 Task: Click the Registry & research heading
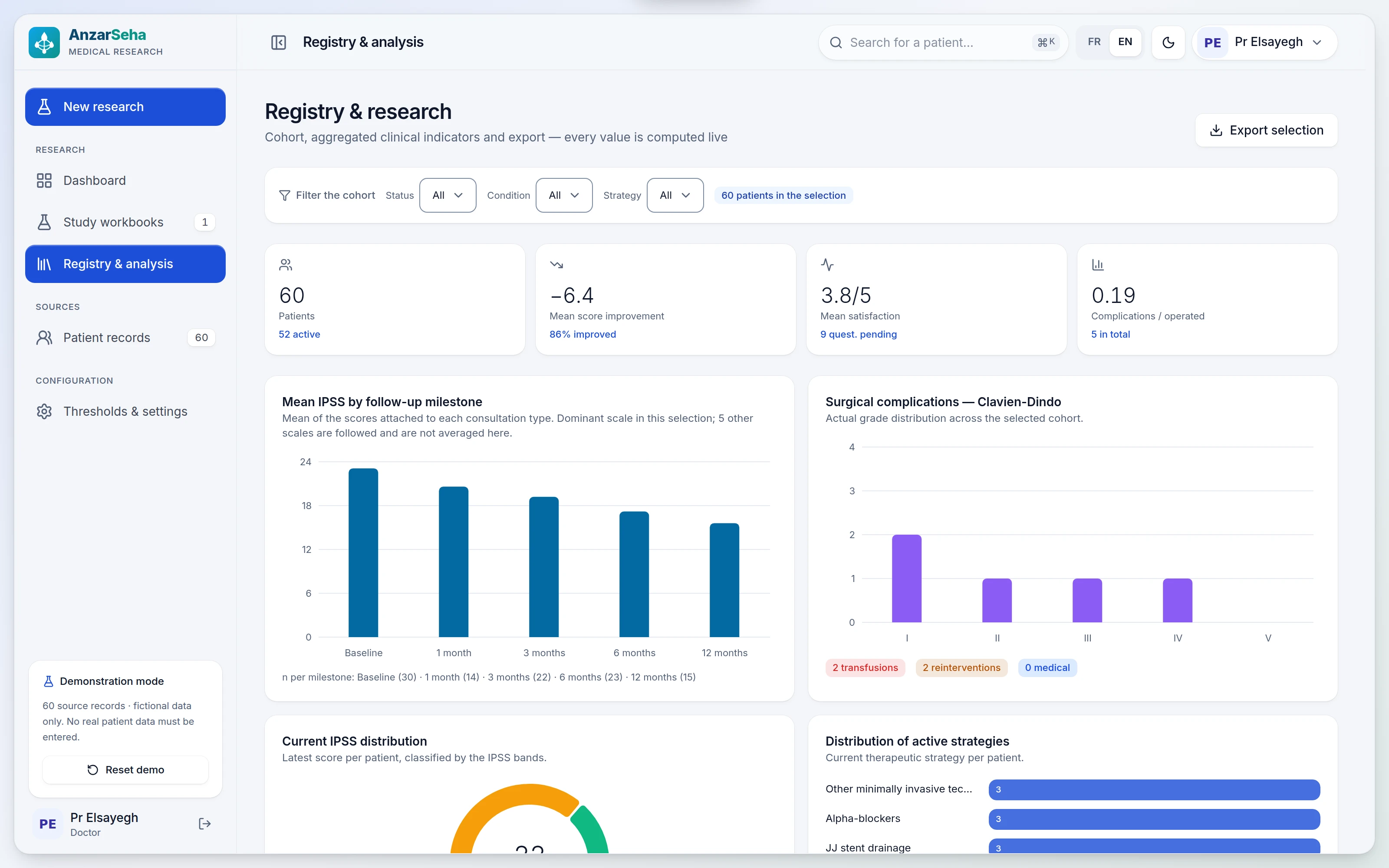tap(358, 112)
